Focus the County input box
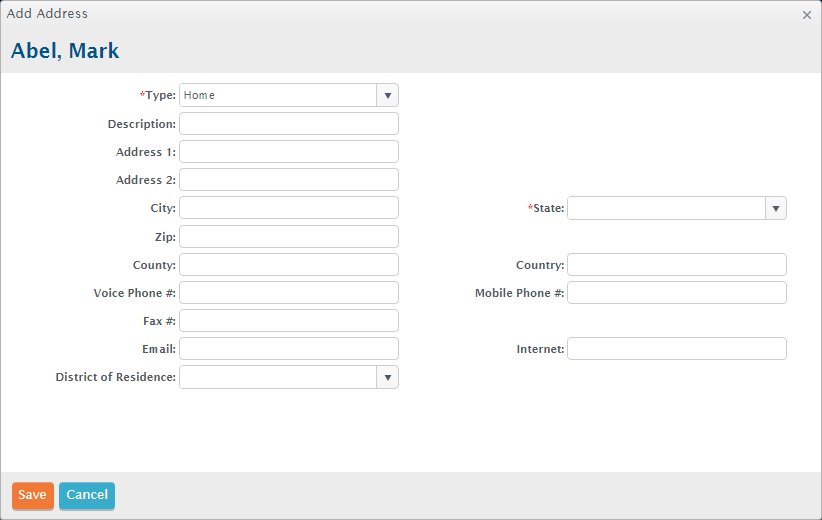The height and width of the screenshot is (520, 822). 289,265
